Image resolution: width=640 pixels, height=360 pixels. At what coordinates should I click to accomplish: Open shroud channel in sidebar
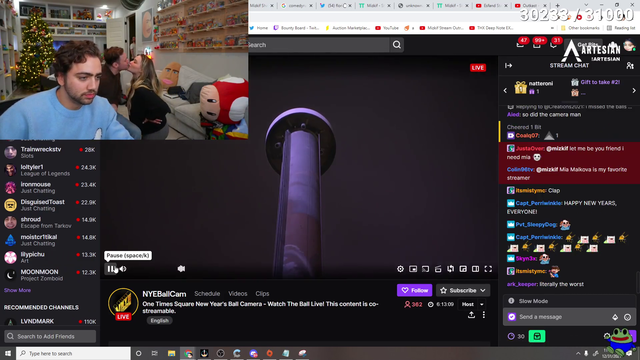tap(50, 222)
